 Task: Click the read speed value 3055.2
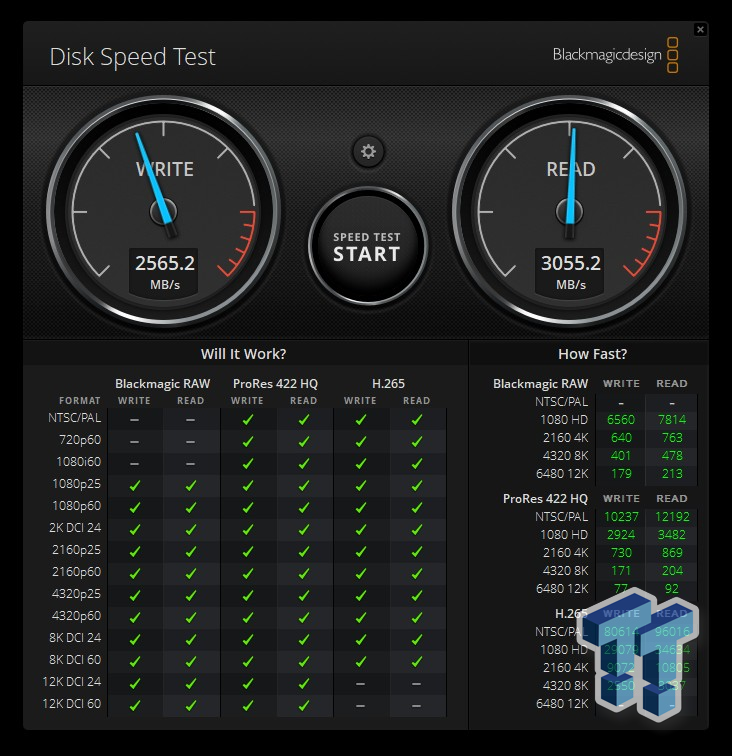571,263
